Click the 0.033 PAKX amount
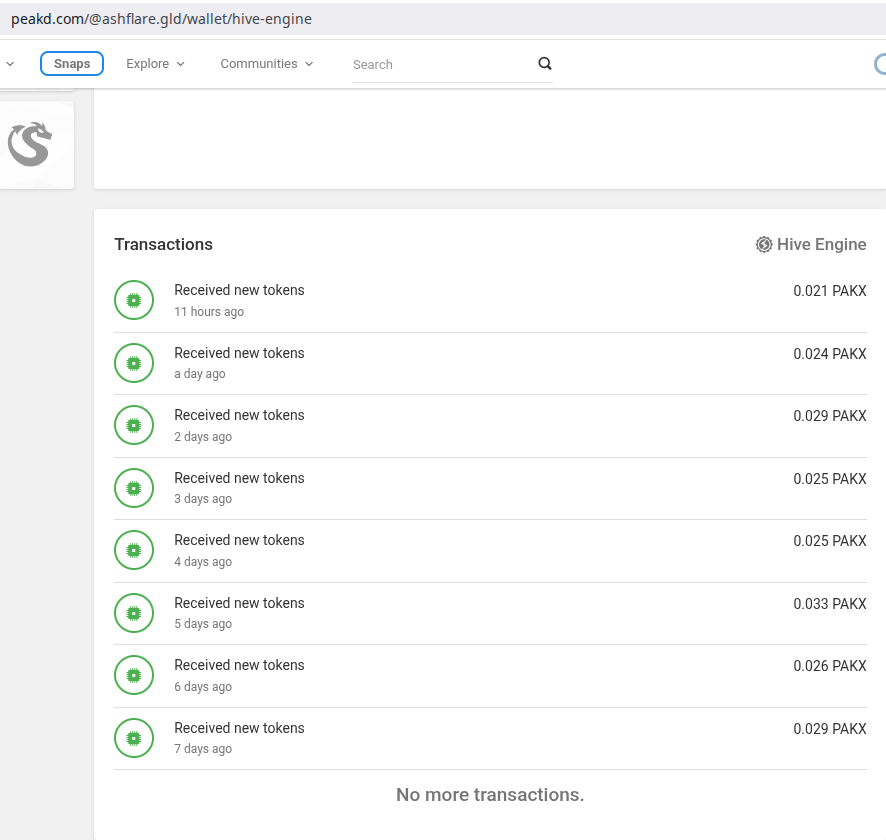The height and width of the screenshot is (840, 886). (829, 604)
